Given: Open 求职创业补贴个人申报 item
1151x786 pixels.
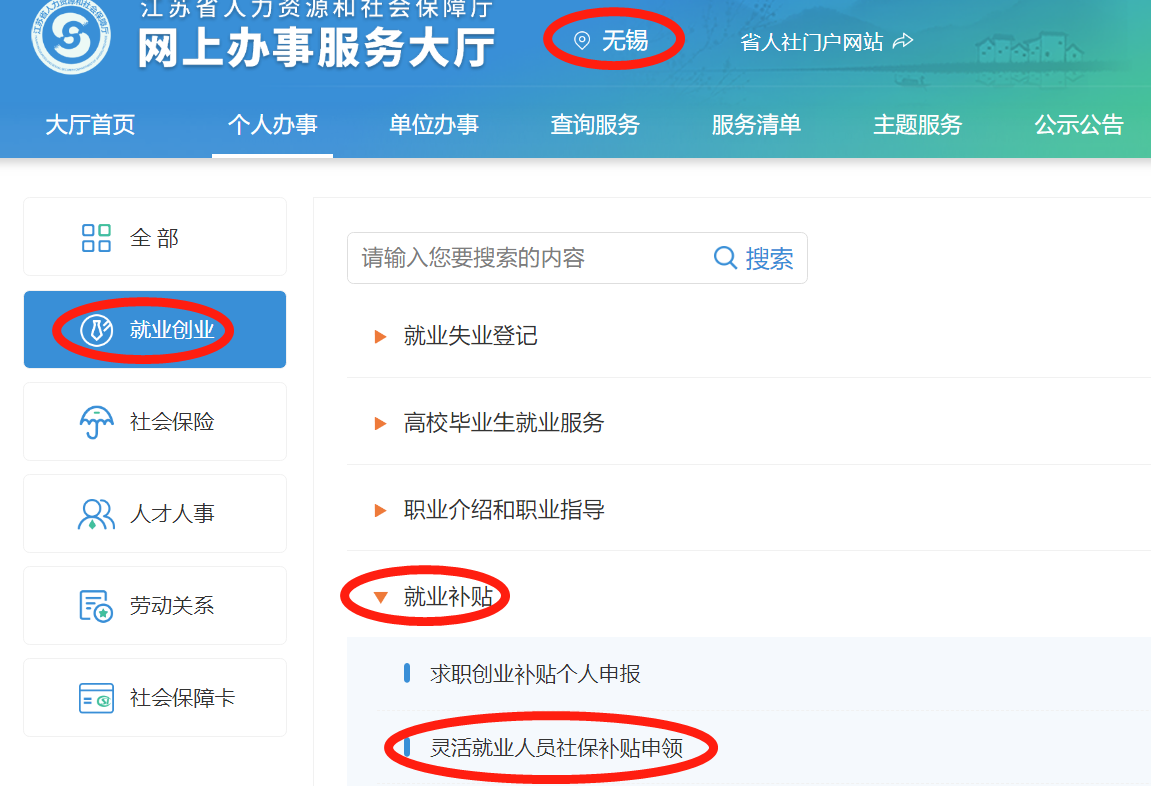Looking at the screenshot, I should pos(535,674).
